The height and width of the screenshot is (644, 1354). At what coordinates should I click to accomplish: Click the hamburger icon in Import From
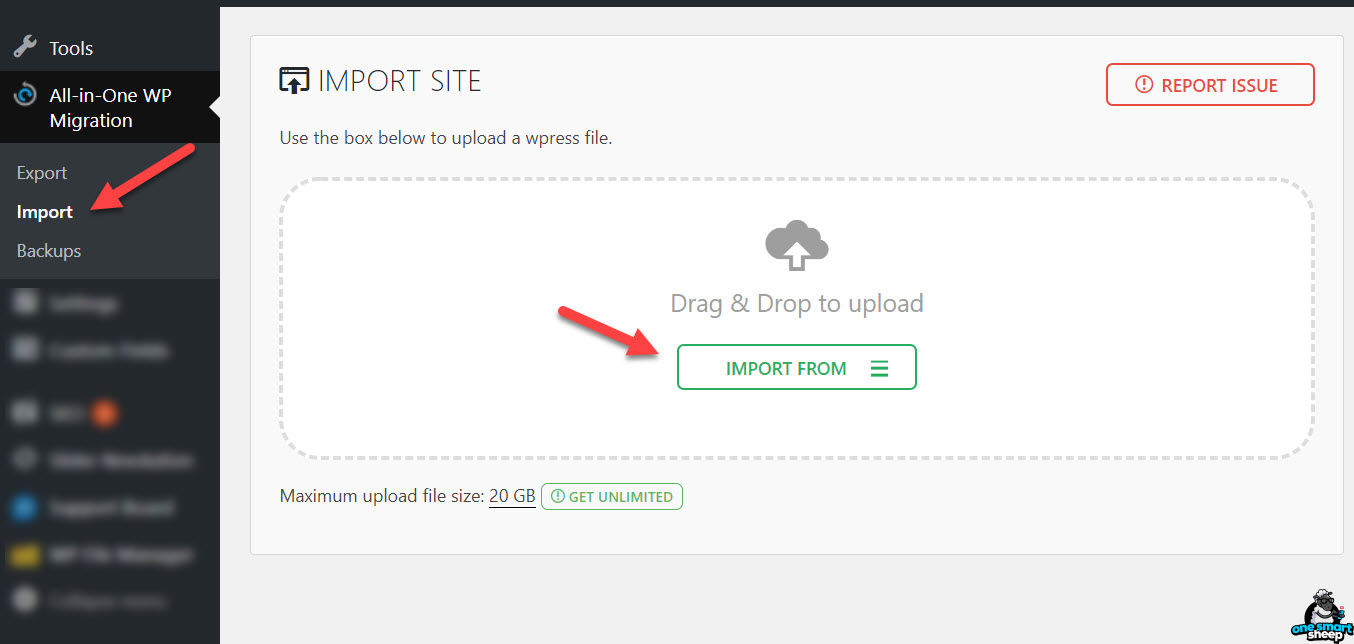coord(879,369)
